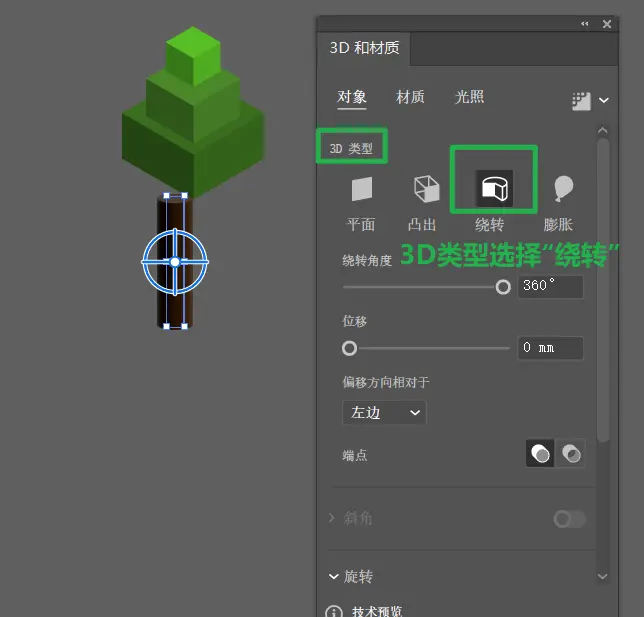
Task: Switch to the 对象 tab
Action: 352,97
